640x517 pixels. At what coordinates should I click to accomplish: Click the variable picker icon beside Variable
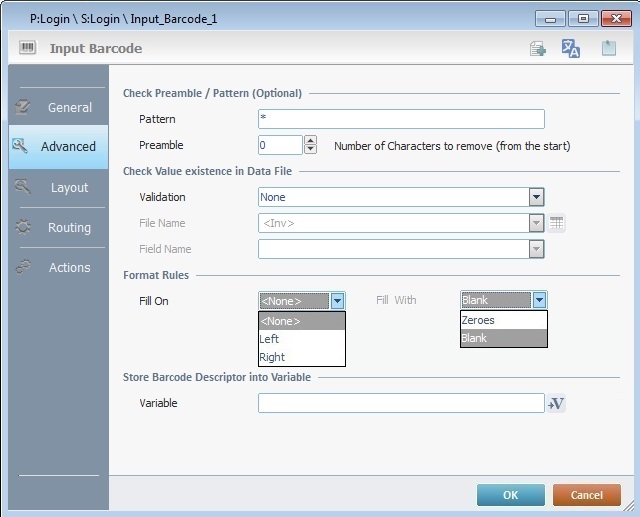pyautogui.click(x=557, y=403)
